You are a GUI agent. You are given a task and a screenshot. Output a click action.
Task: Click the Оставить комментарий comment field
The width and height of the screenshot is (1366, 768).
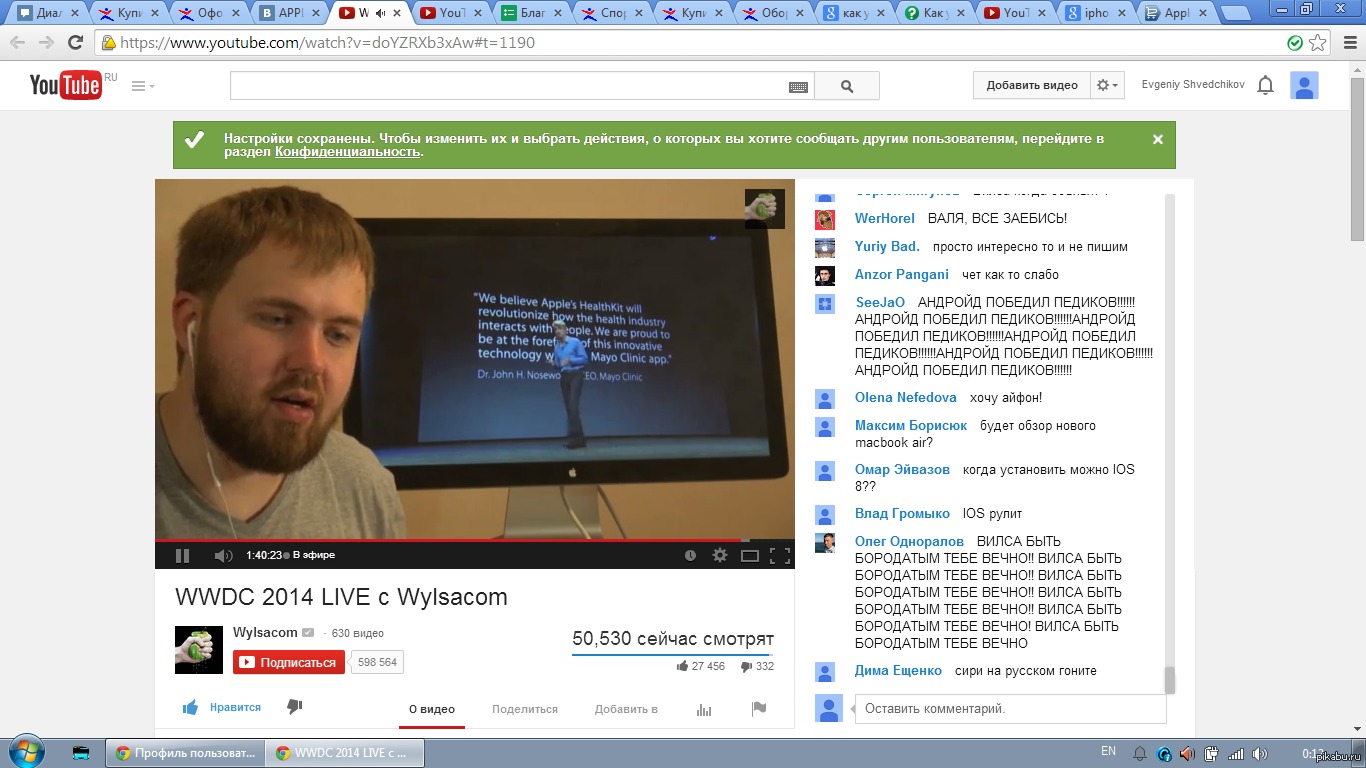coord(1010,709)
